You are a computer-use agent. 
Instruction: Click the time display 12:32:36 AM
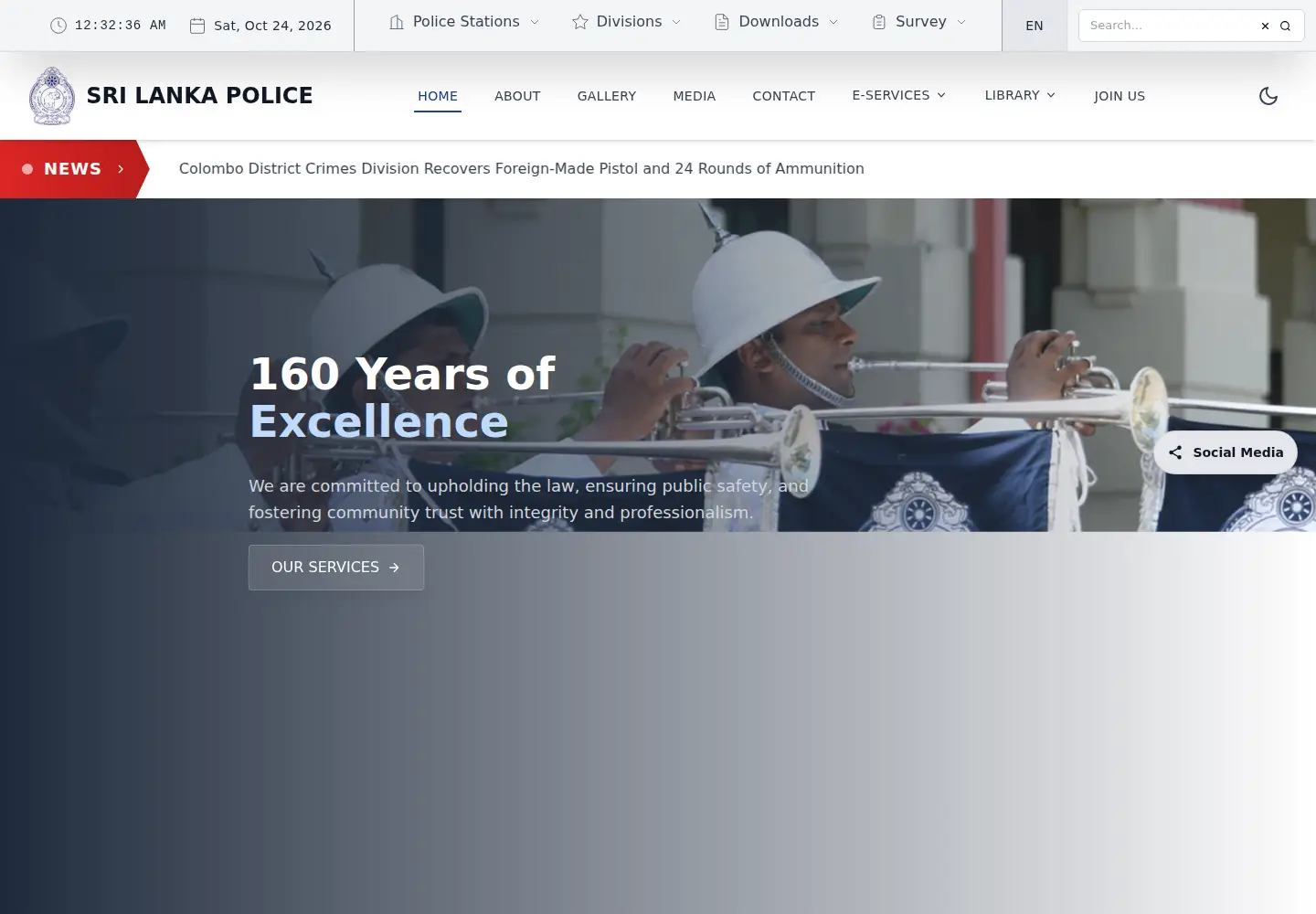point(121,26)
